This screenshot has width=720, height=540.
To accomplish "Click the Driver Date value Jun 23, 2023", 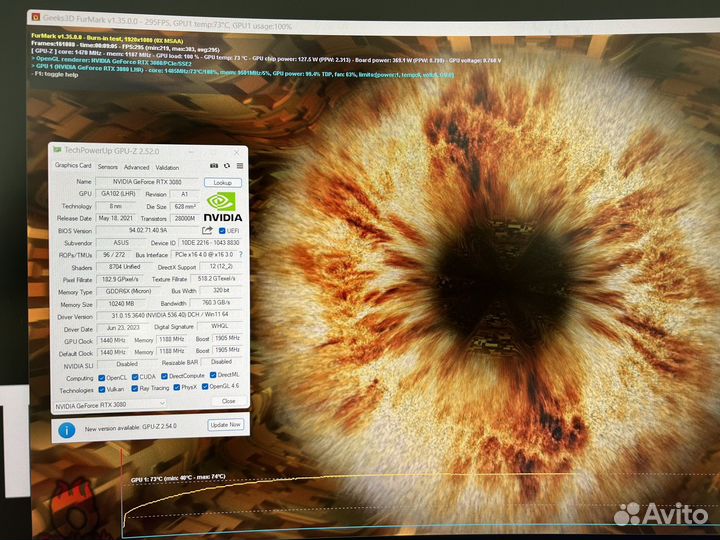I will [123, 328].
